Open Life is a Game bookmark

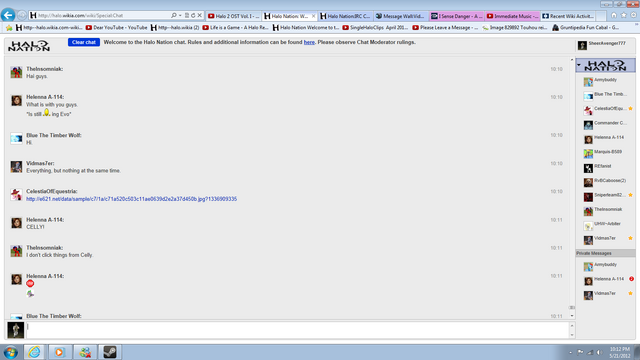pos(236,28)
